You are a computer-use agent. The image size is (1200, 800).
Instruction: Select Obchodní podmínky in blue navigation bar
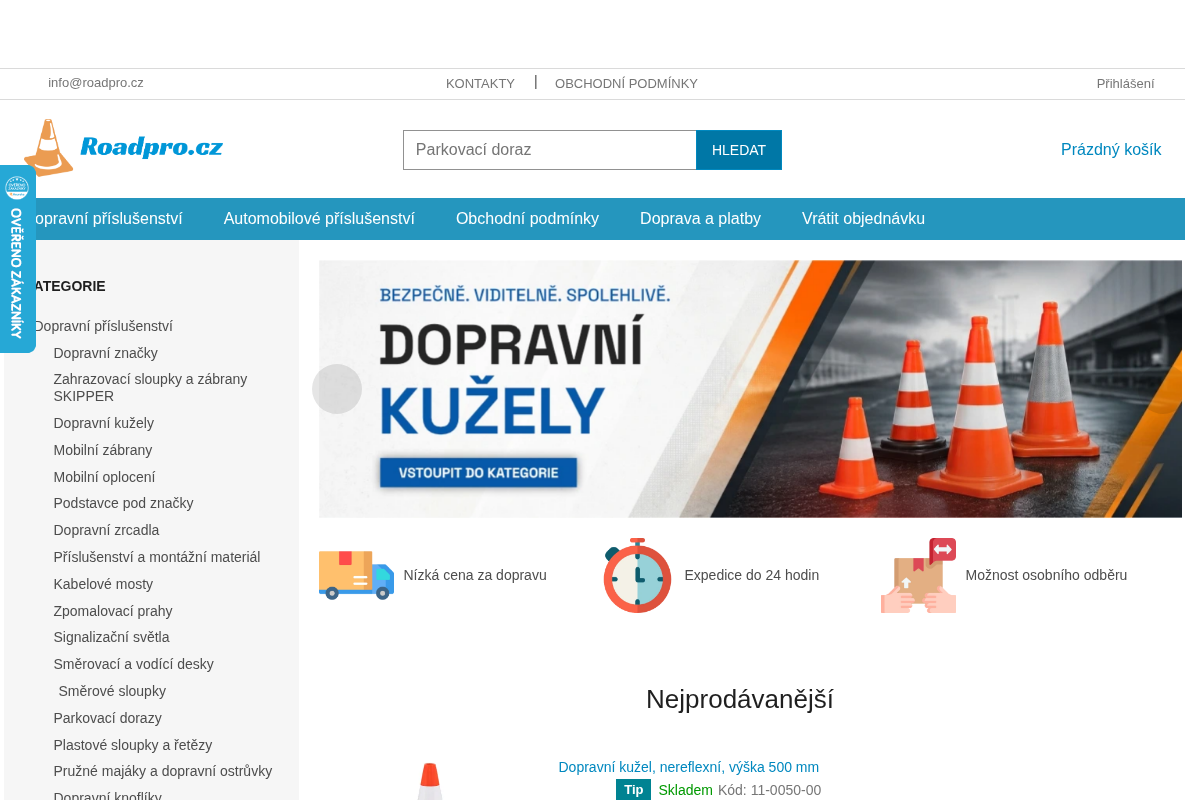(527, 219)
